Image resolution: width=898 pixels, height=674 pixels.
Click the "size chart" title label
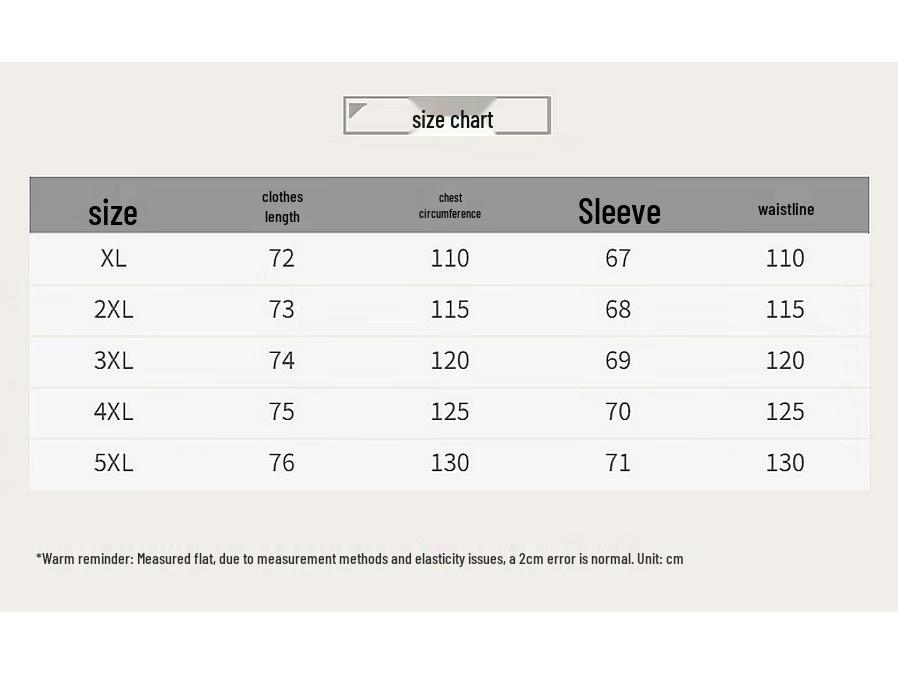[452, 120]
